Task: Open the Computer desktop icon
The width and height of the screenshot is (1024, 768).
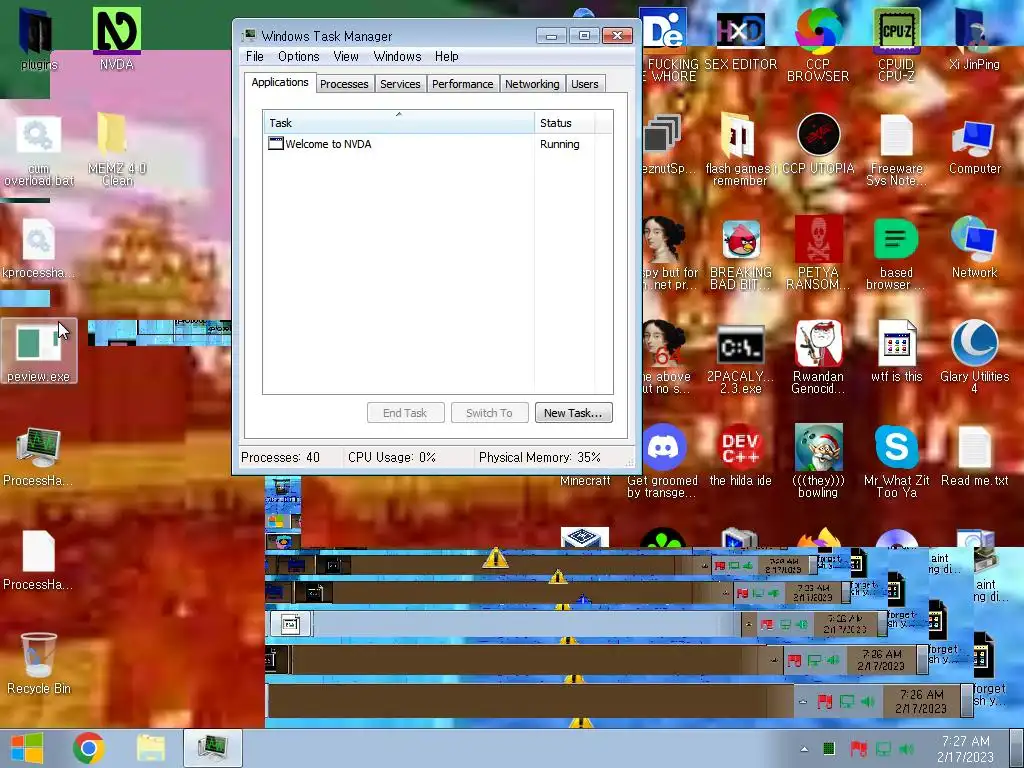Action: (974, 146)
